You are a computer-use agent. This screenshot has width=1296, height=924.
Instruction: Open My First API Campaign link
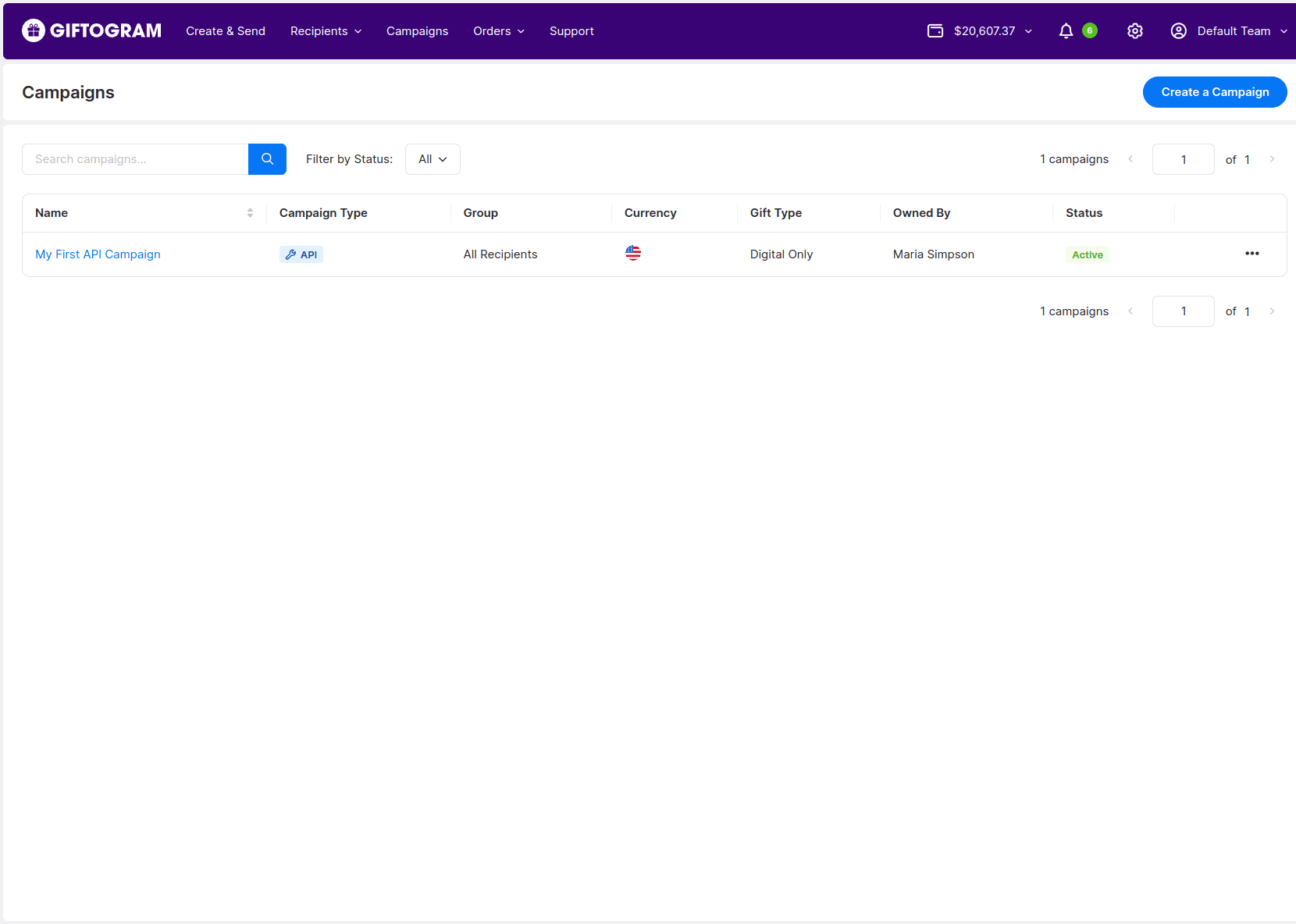click(98, 254)
